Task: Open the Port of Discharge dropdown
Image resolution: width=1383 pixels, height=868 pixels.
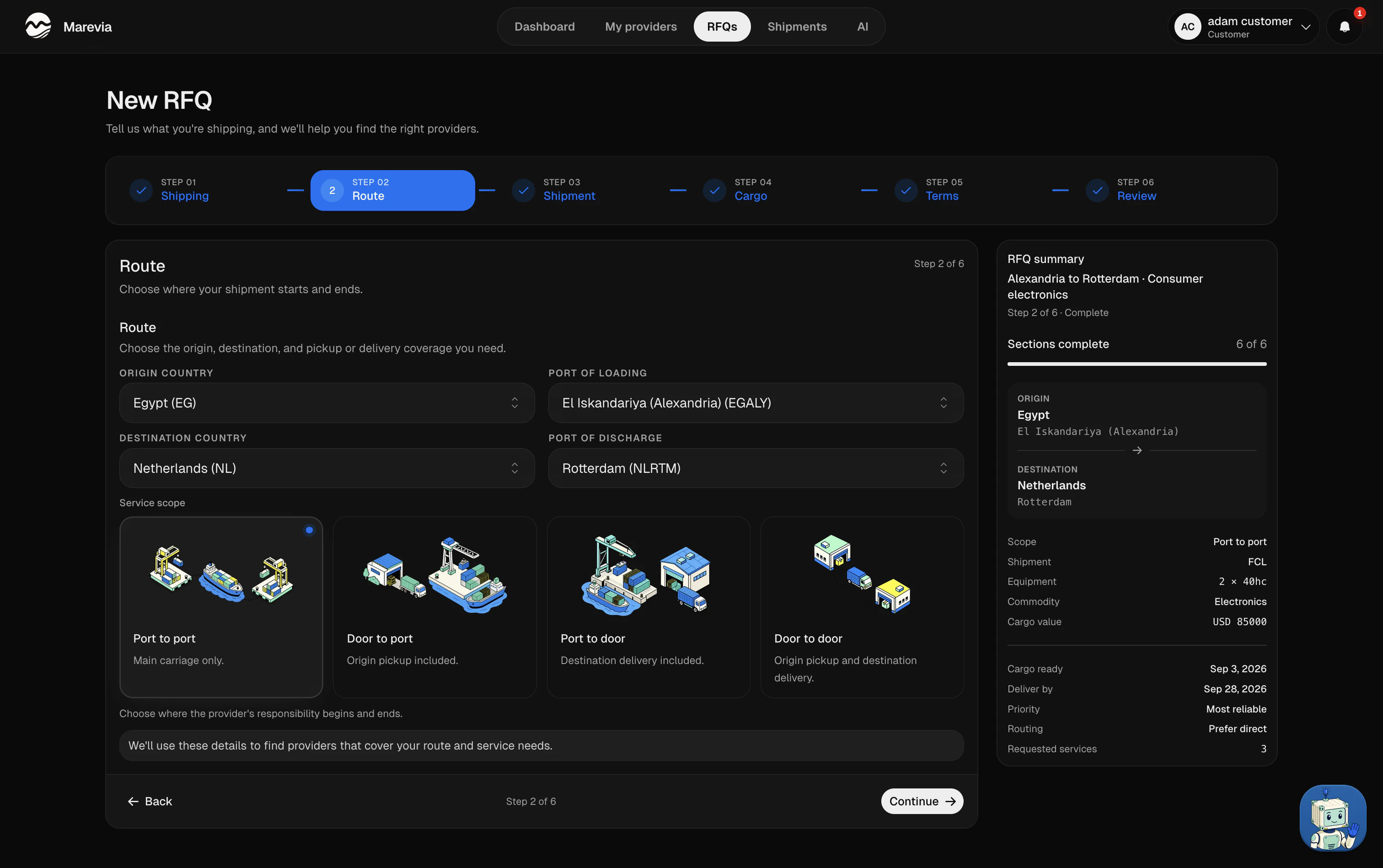Action: point(756,468)
